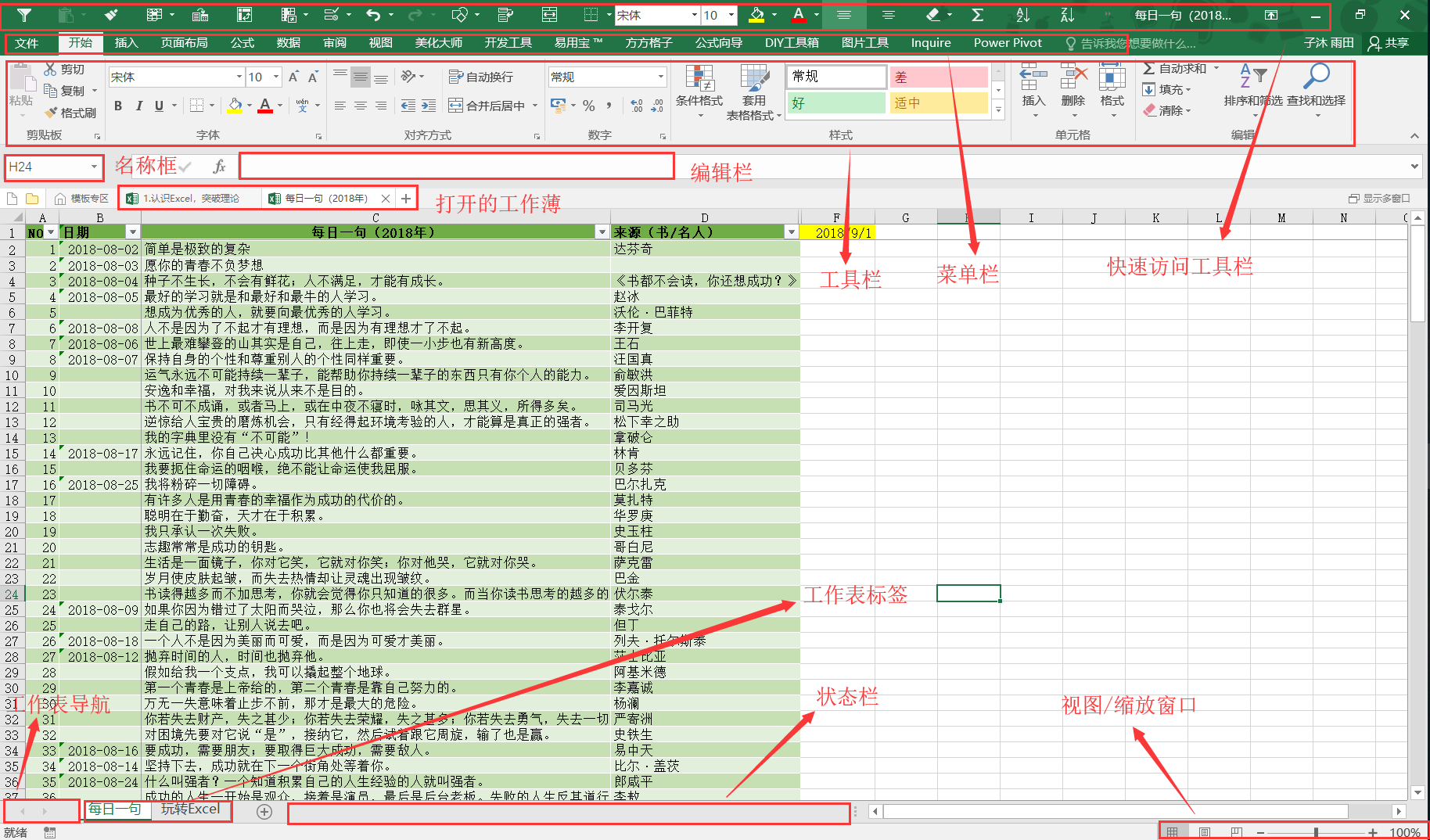This screenshot has width=1430, height=840.
Task: Click the increase decimal icon
Action: pos(637,106)
